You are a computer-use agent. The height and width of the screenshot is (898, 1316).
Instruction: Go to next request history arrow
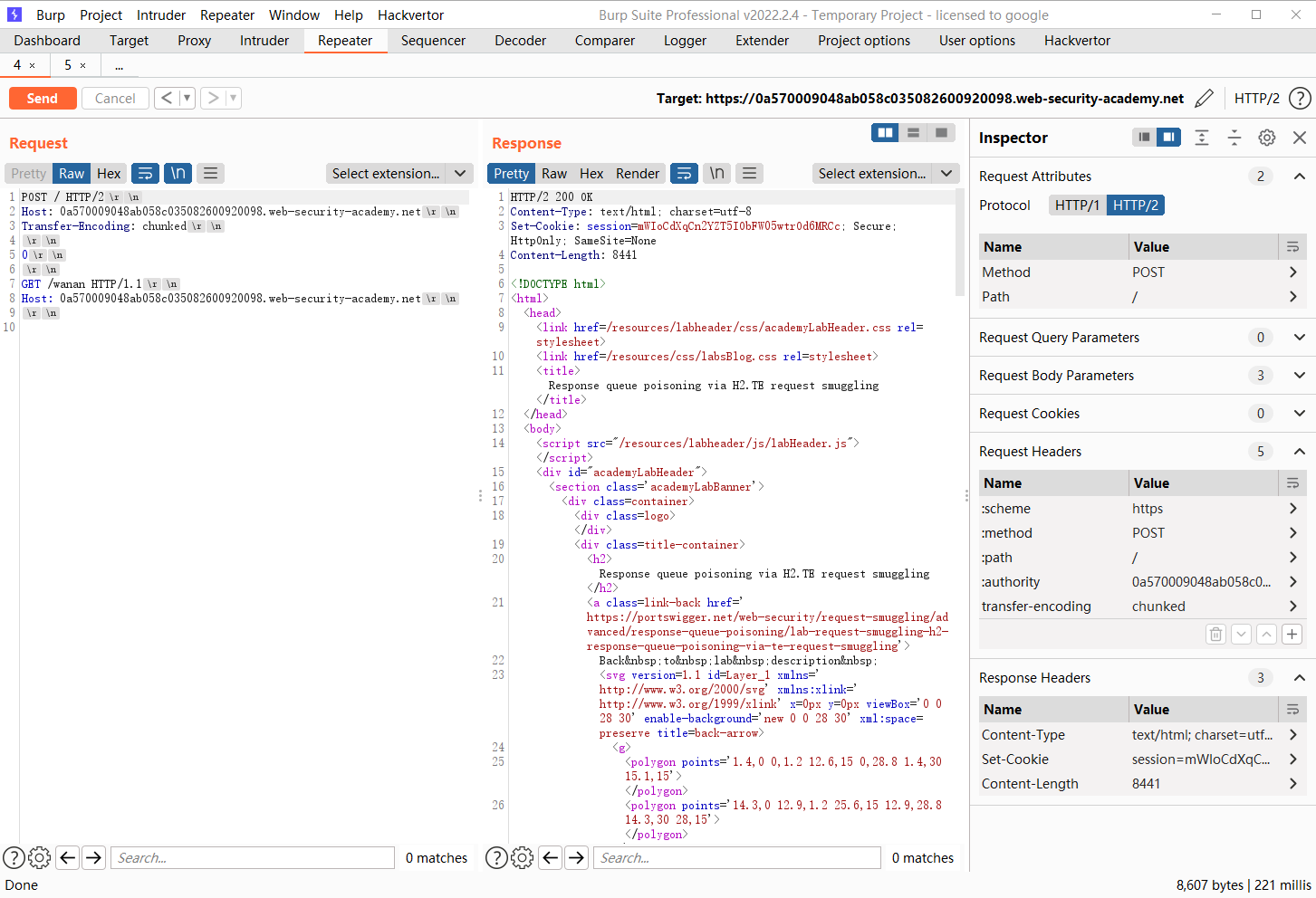point(213,98)
